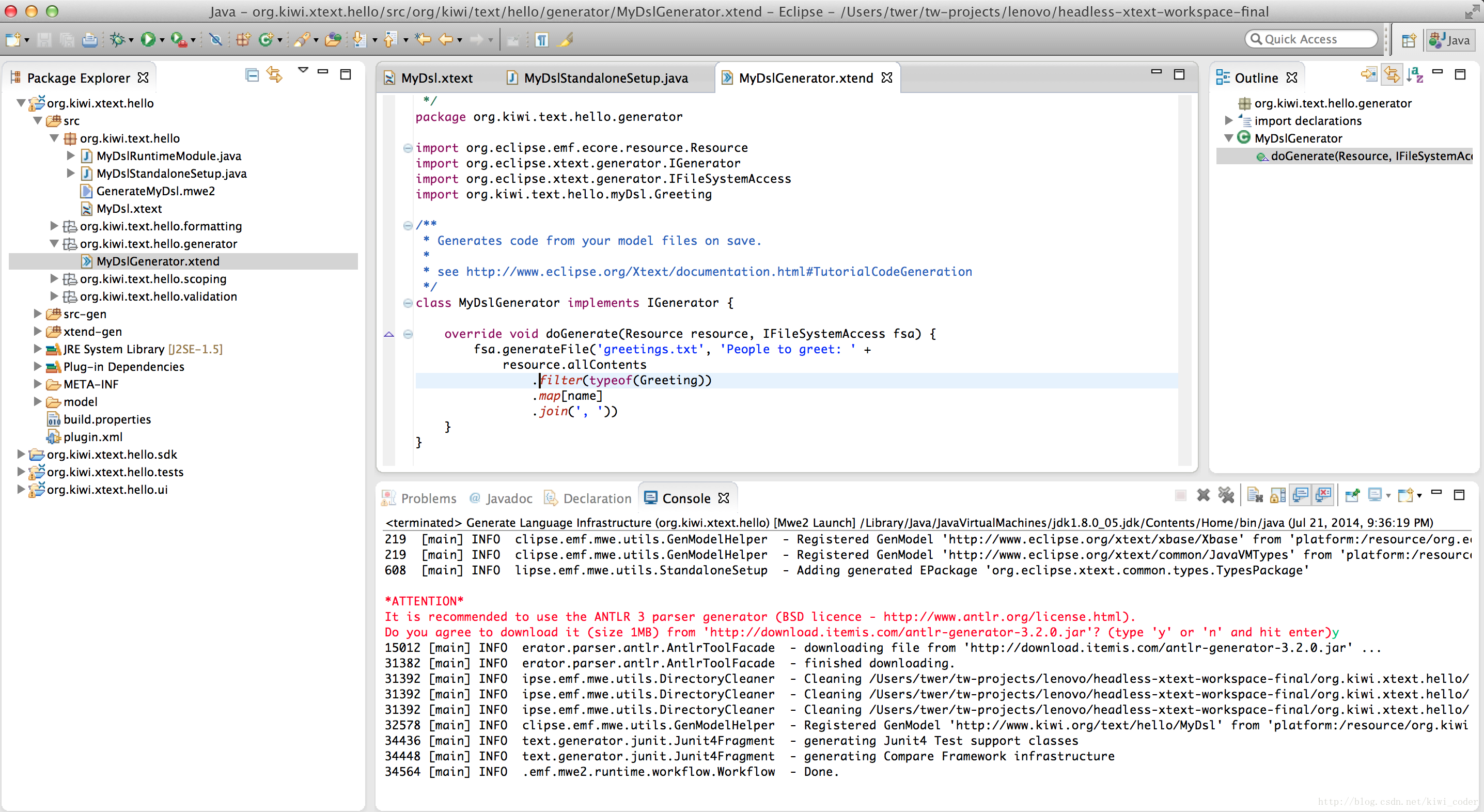Click the New Java Class icon
1484x812 pixels.
point(265,40)
